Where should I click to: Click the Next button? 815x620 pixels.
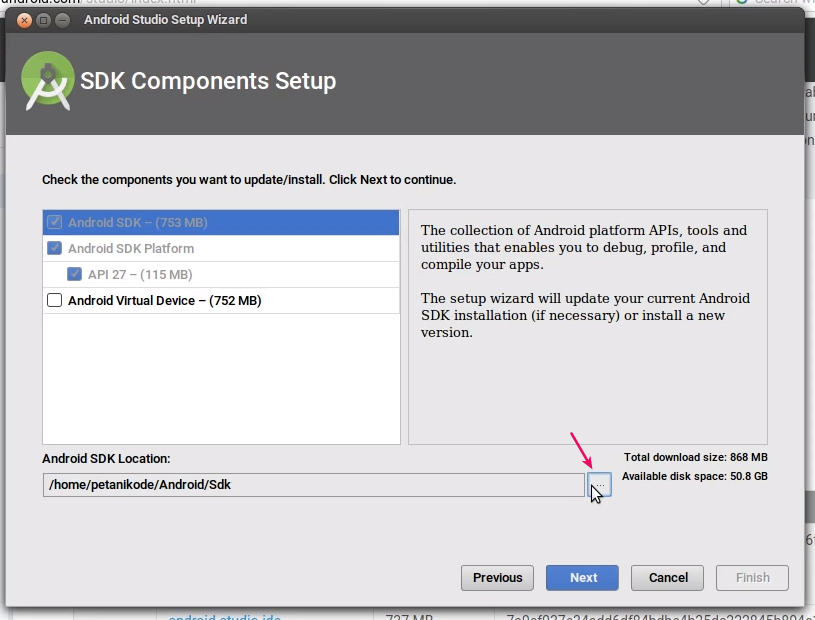(x=582, y=577)
